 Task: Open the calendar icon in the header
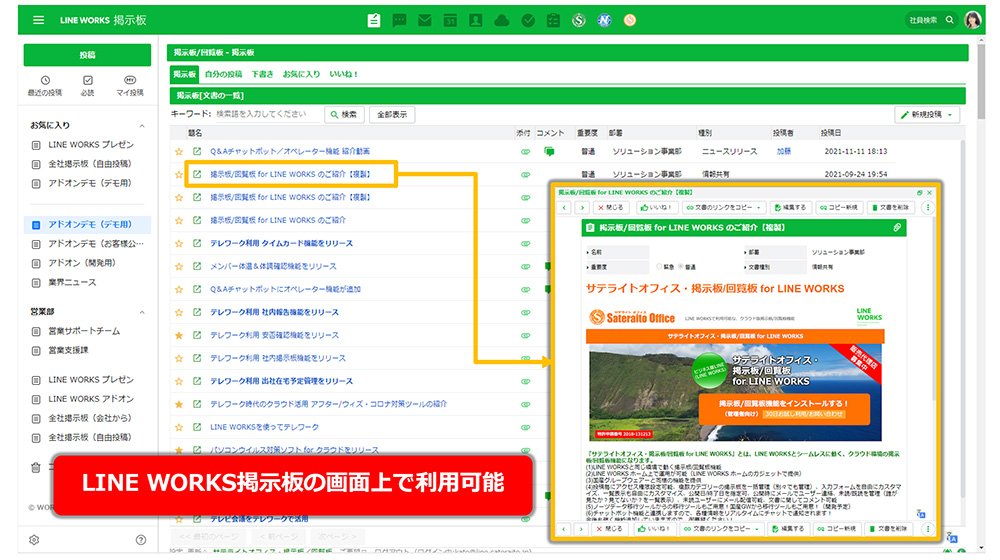point(450,20)
